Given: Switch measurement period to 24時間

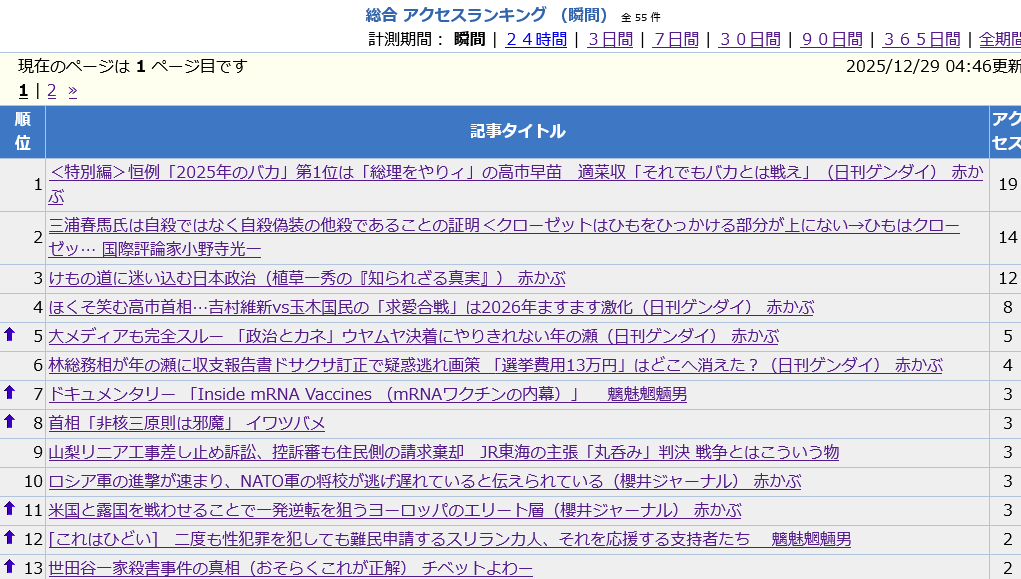Looking at the screenshot, I should click(x=536, y=39).
